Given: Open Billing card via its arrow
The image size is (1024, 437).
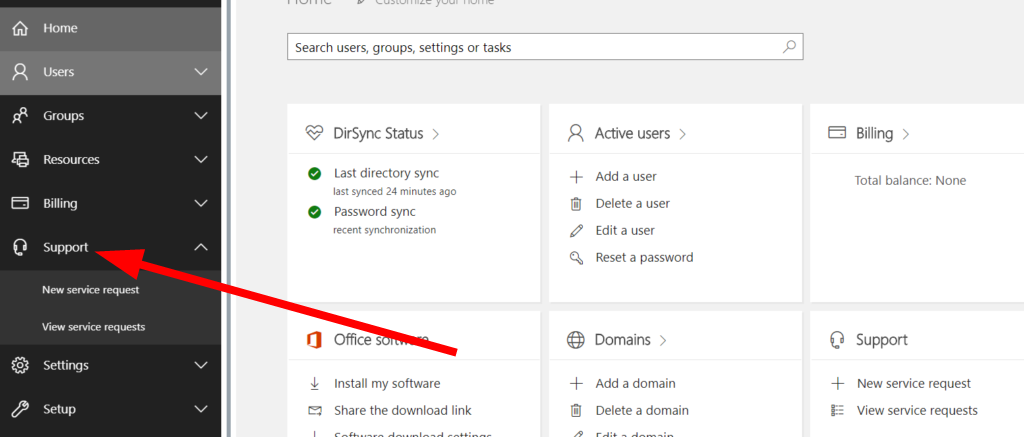Looking at the screenshot, I should pos(905,134).
